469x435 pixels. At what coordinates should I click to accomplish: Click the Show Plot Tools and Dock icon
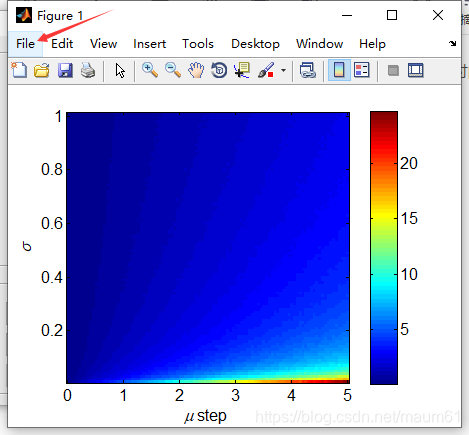click(x=416, y=70)
